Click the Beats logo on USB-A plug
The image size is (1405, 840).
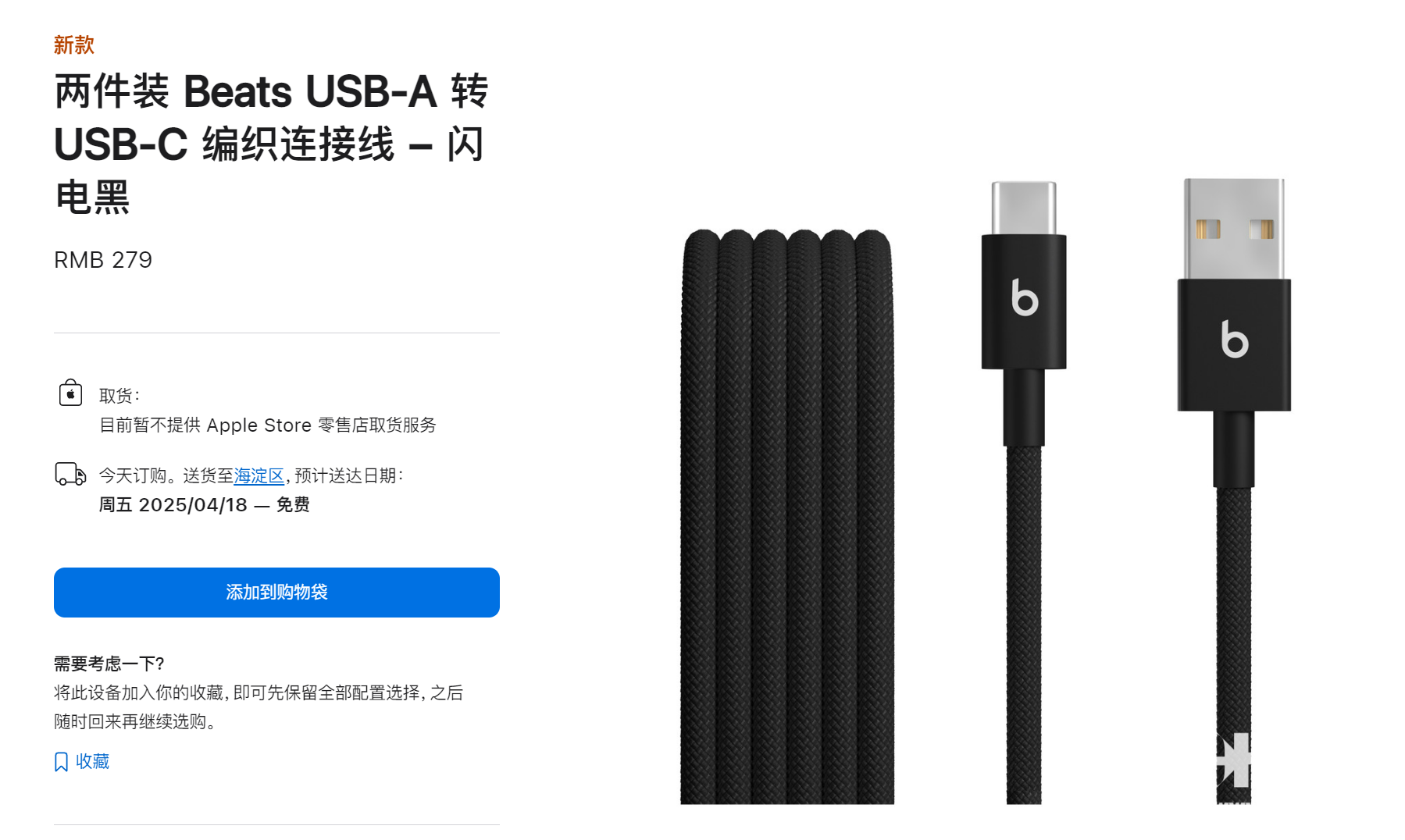1235,340
